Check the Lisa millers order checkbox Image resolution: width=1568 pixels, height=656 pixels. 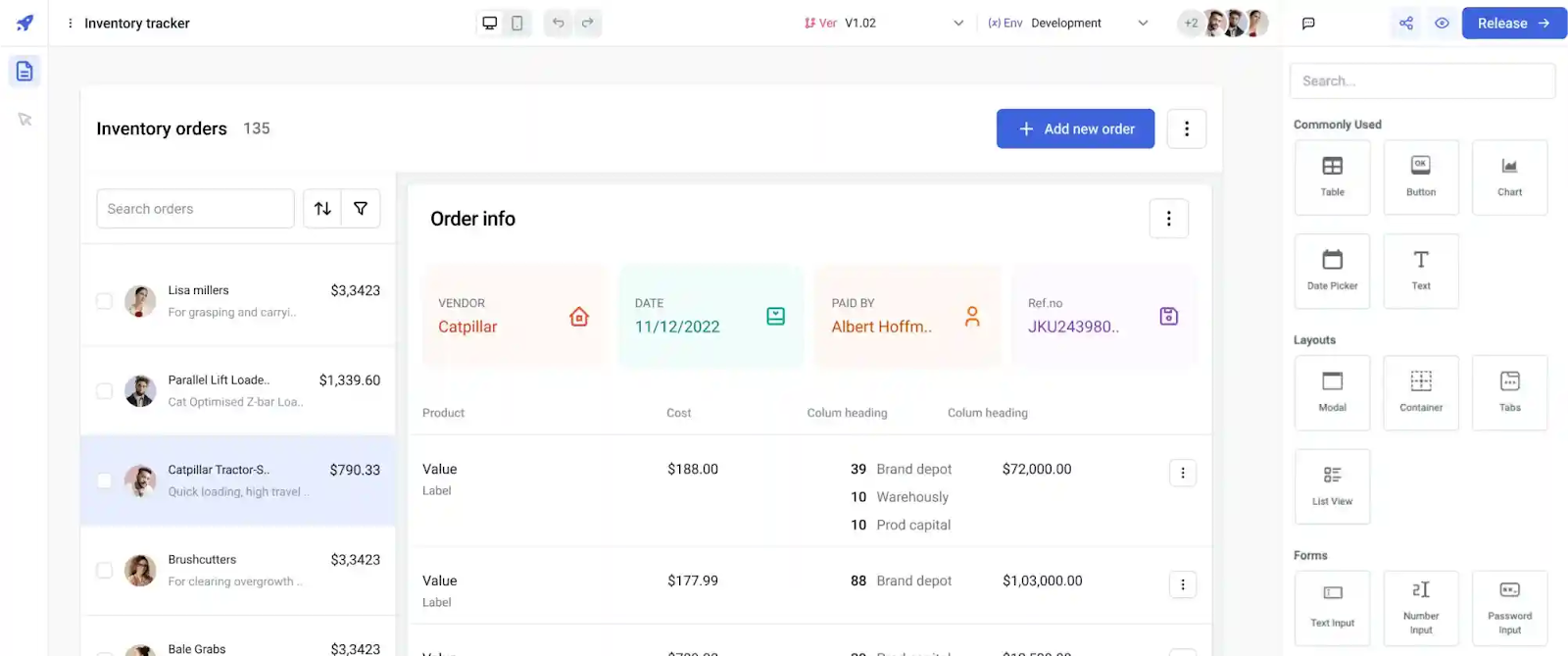coord(104,301)
